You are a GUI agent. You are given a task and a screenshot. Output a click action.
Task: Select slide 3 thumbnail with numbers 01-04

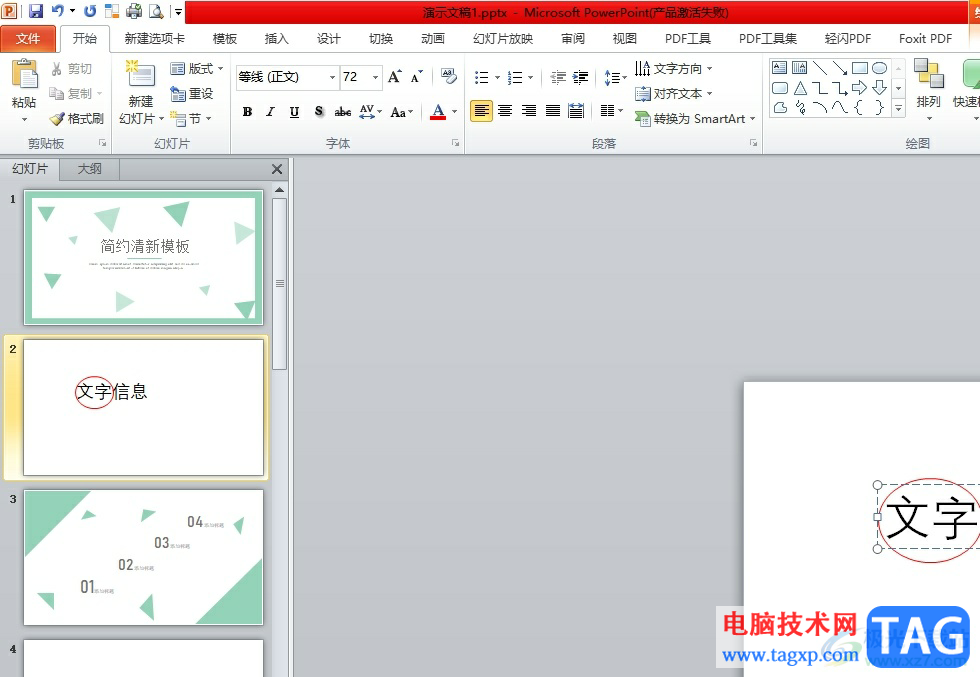point(143,557)
